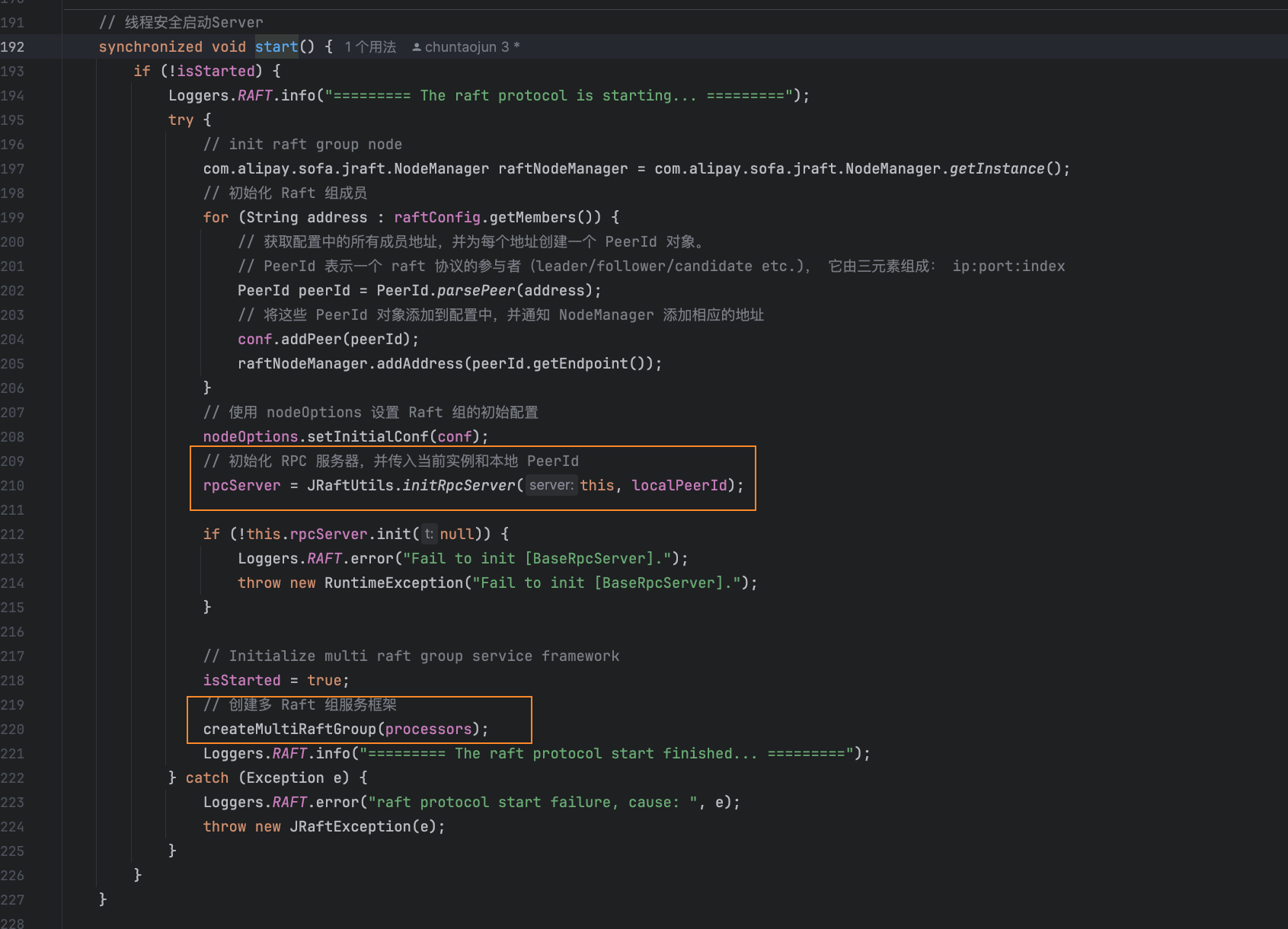Click the try keyword
This screenshot has height=929, width=1288.
181,120
